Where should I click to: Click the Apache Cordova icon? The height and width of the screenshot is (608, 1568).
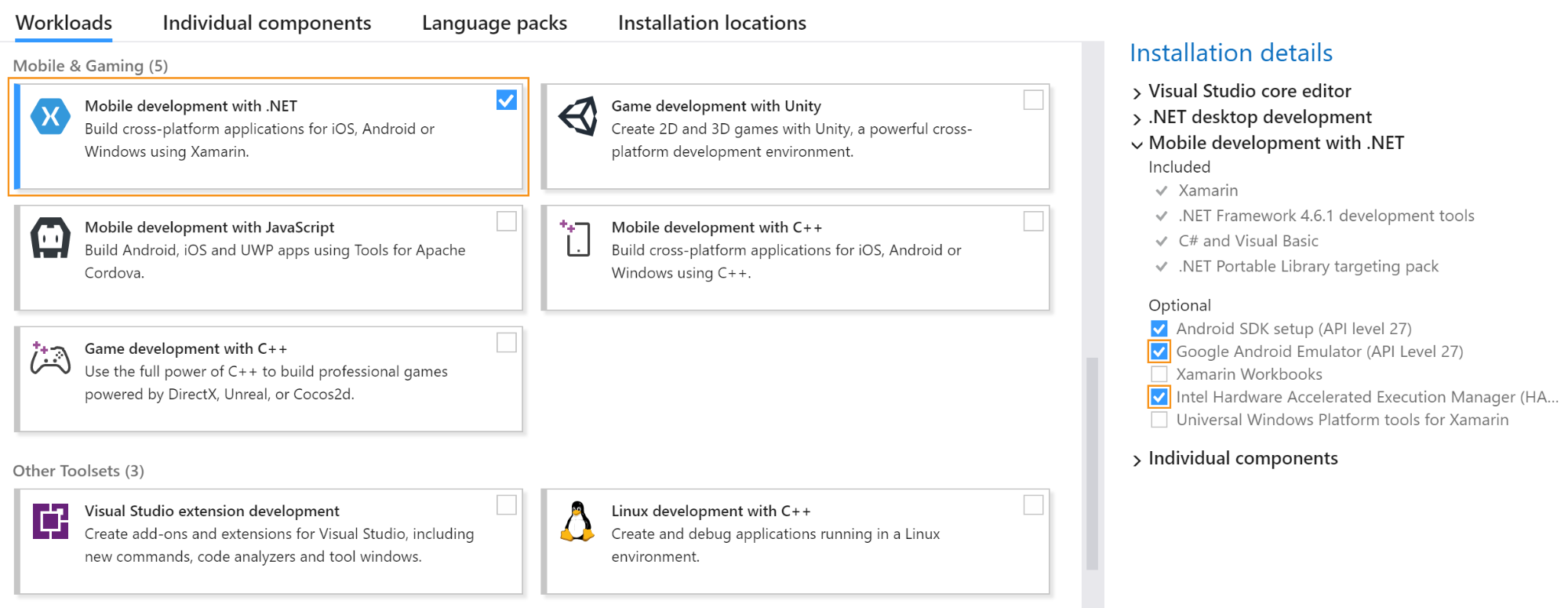pos(50,238)
